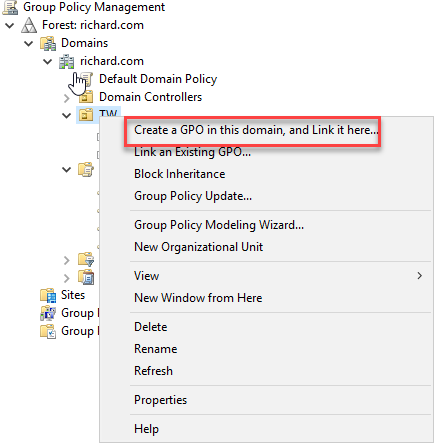Expand the Domain Controllers node
The width and height of the screenshot is (434, 445).
67,98
